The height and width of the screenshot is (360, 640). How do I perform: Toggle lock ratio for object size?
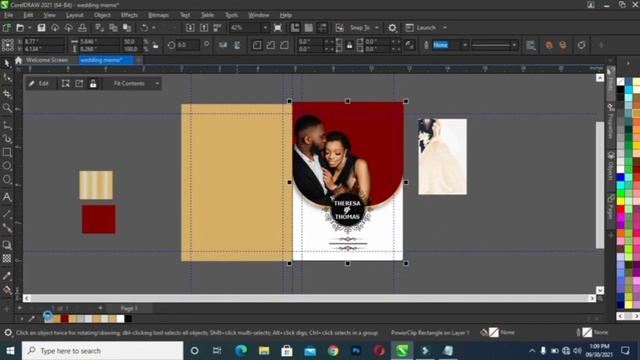(156, 45)
